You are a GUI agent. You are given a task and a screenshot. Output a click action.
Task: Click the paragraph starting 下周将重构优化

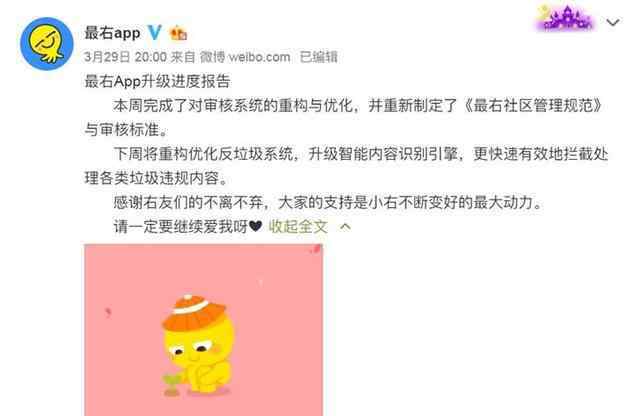coord(346,166)
